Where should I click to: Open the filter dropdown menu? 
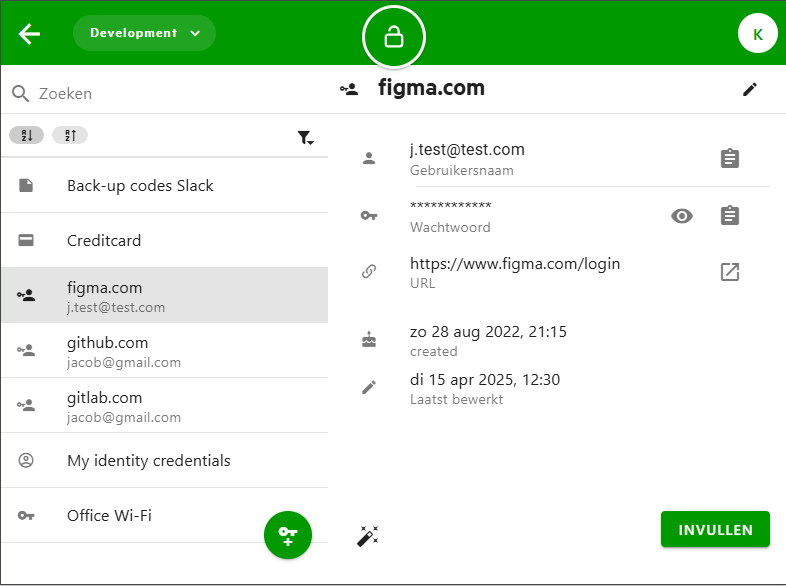(305, 138)
